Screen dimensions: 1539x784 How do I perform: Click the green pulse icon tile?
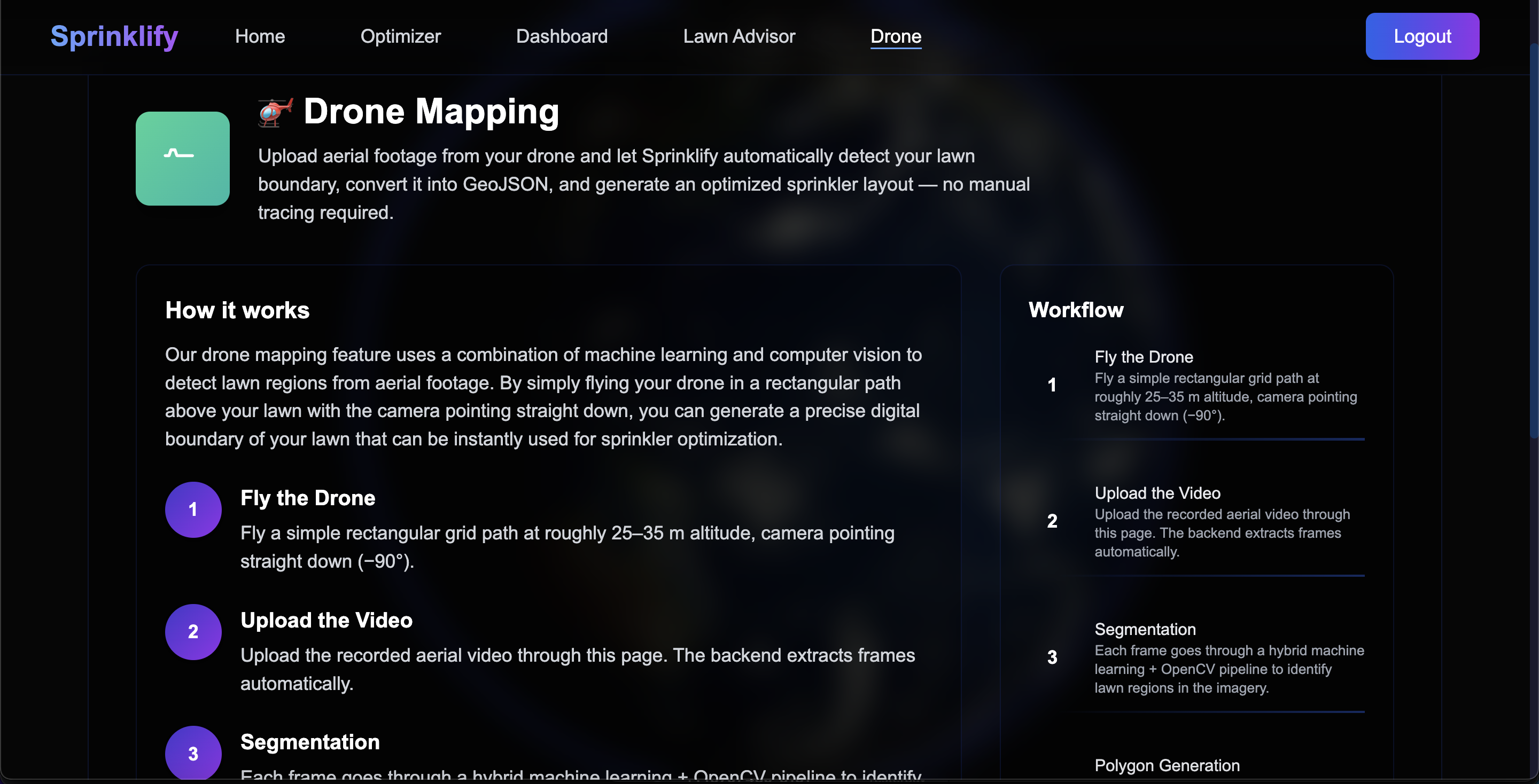click(182, 158)
